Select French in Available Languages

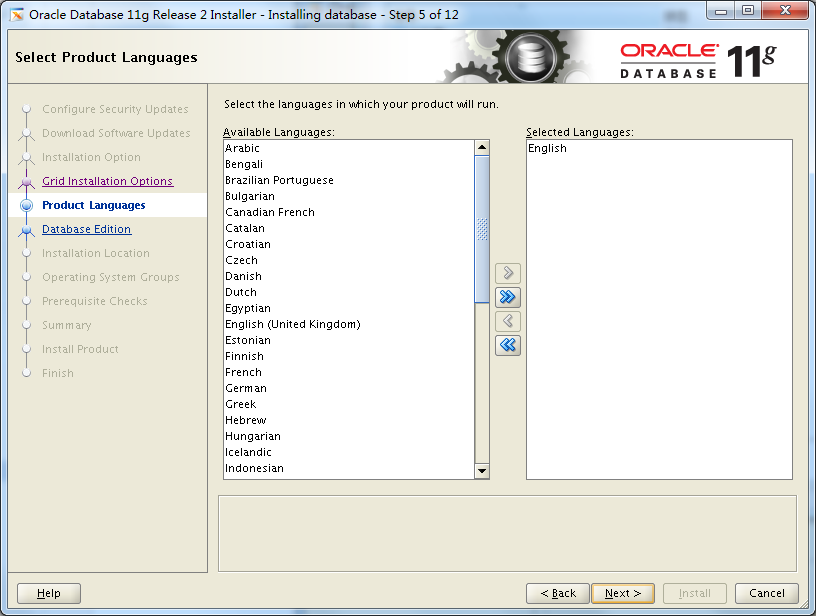coord(243,371)
